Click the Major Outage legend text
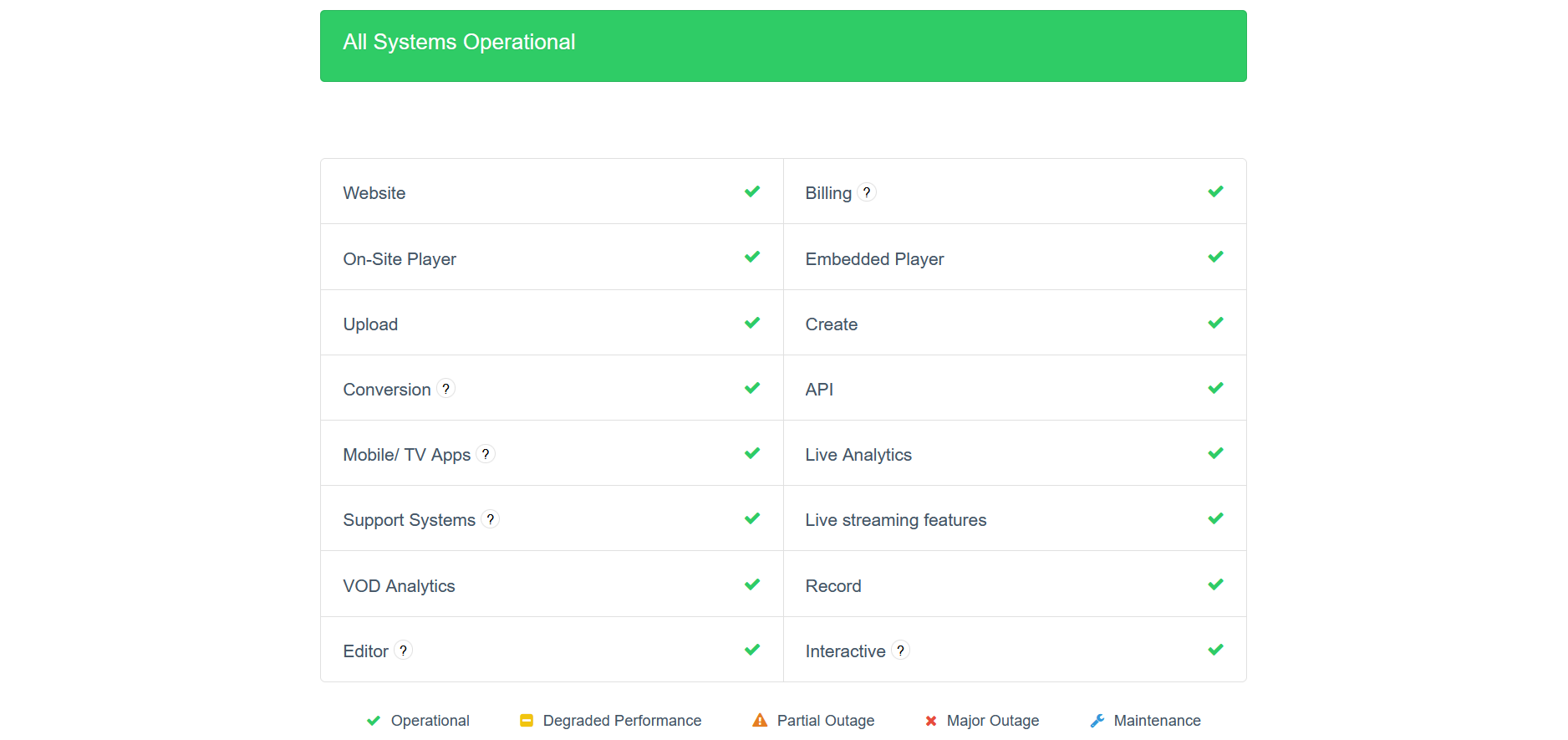The image size is (1568, 740). click(993, 721)
